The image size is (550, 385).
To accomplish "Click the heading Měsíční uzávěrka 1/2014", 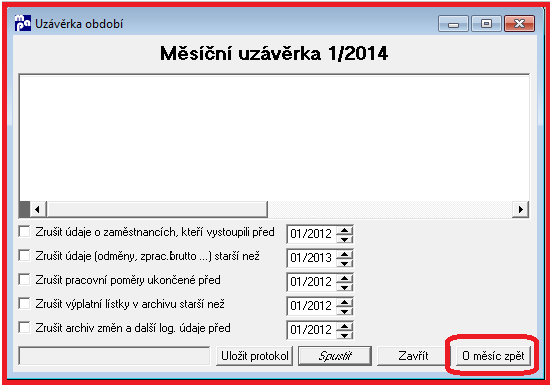I will (x=274, y=54).
